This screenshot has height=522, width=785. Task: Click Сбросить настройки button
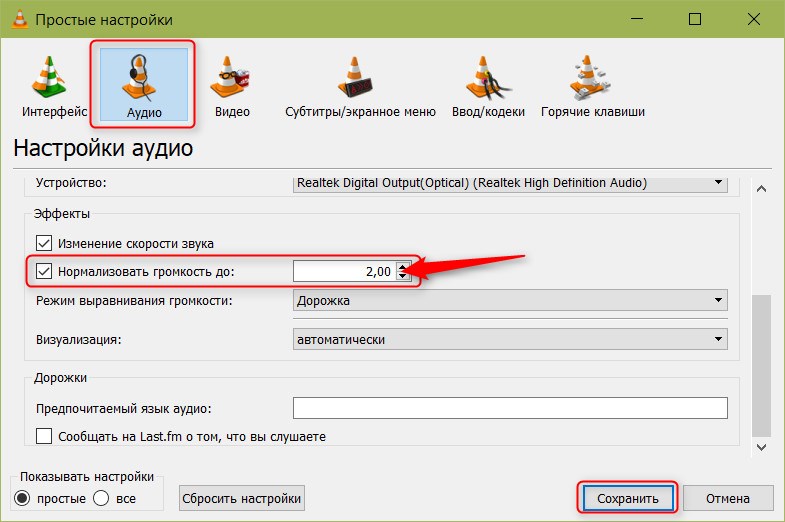click(242, 498)
